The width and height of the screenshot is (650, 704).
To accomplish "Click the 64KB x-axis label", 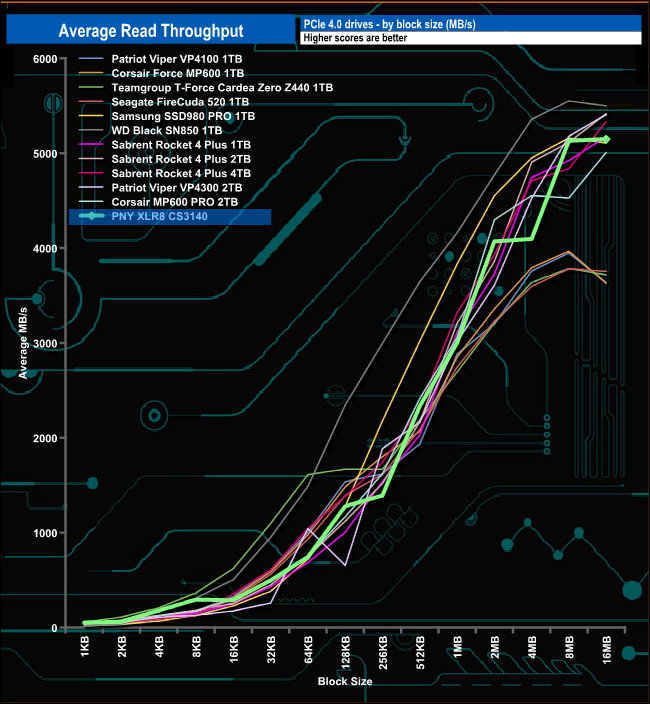I will click(308, 649).
